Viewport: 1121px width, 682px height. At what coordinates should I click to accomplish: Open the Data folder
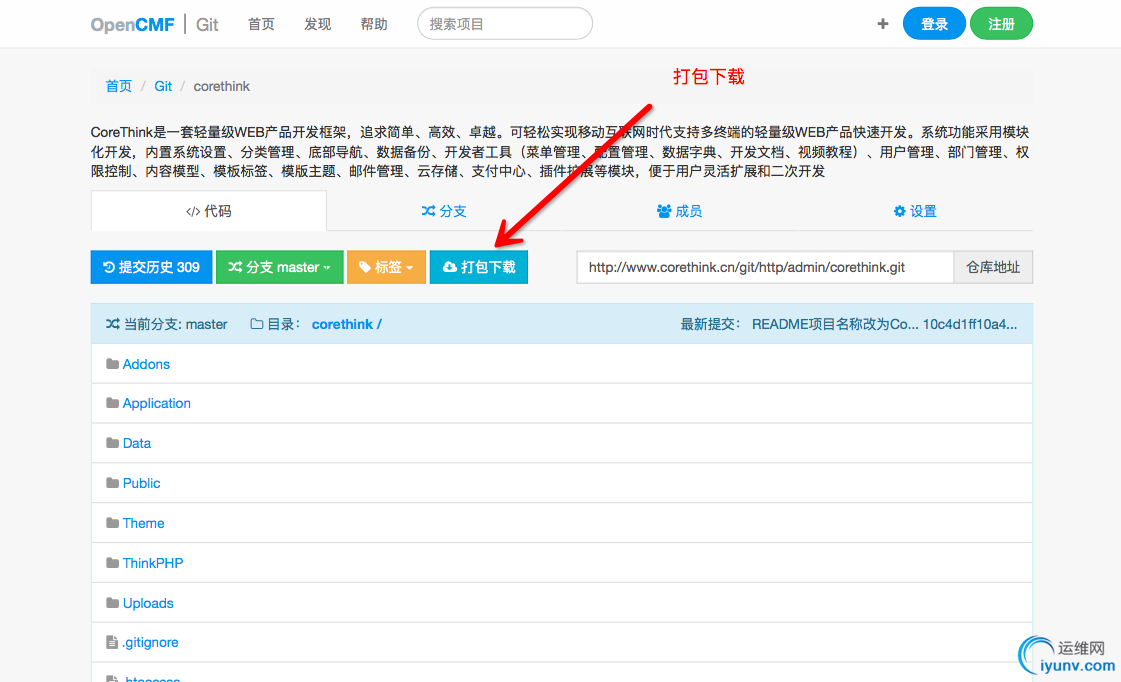coord(137,443)
